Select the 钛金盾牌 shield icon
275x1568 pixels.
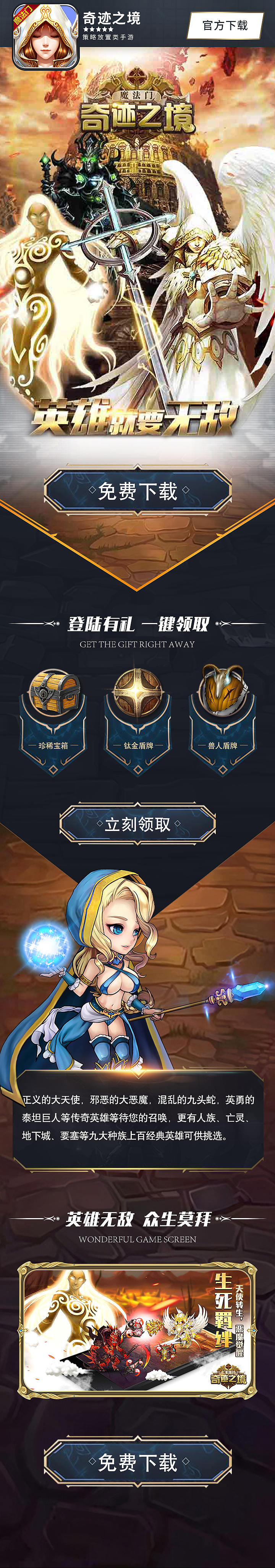pyautogui.click(x=137, y=693)
